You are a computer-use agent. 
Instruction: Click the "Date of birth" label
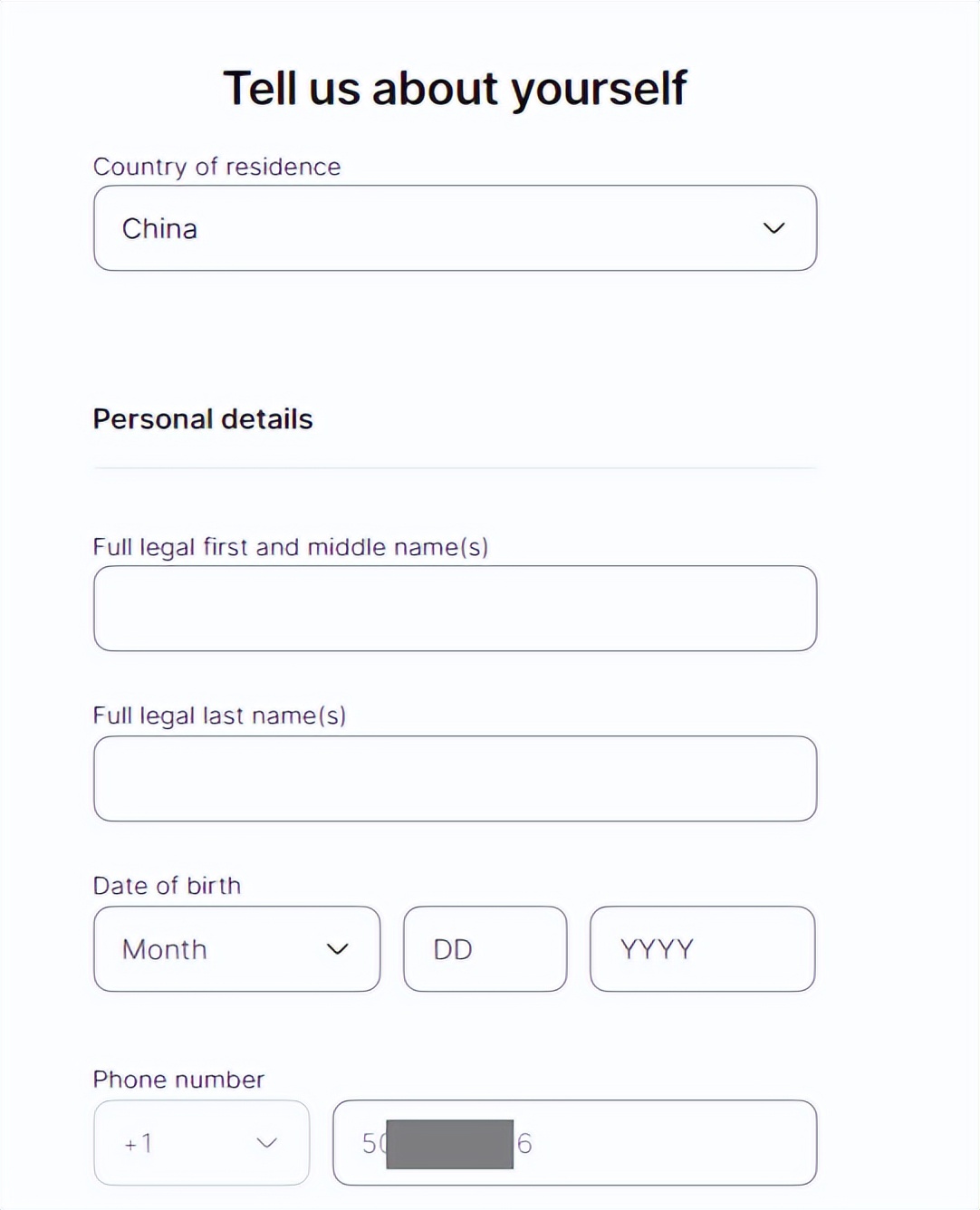point(167,885)
